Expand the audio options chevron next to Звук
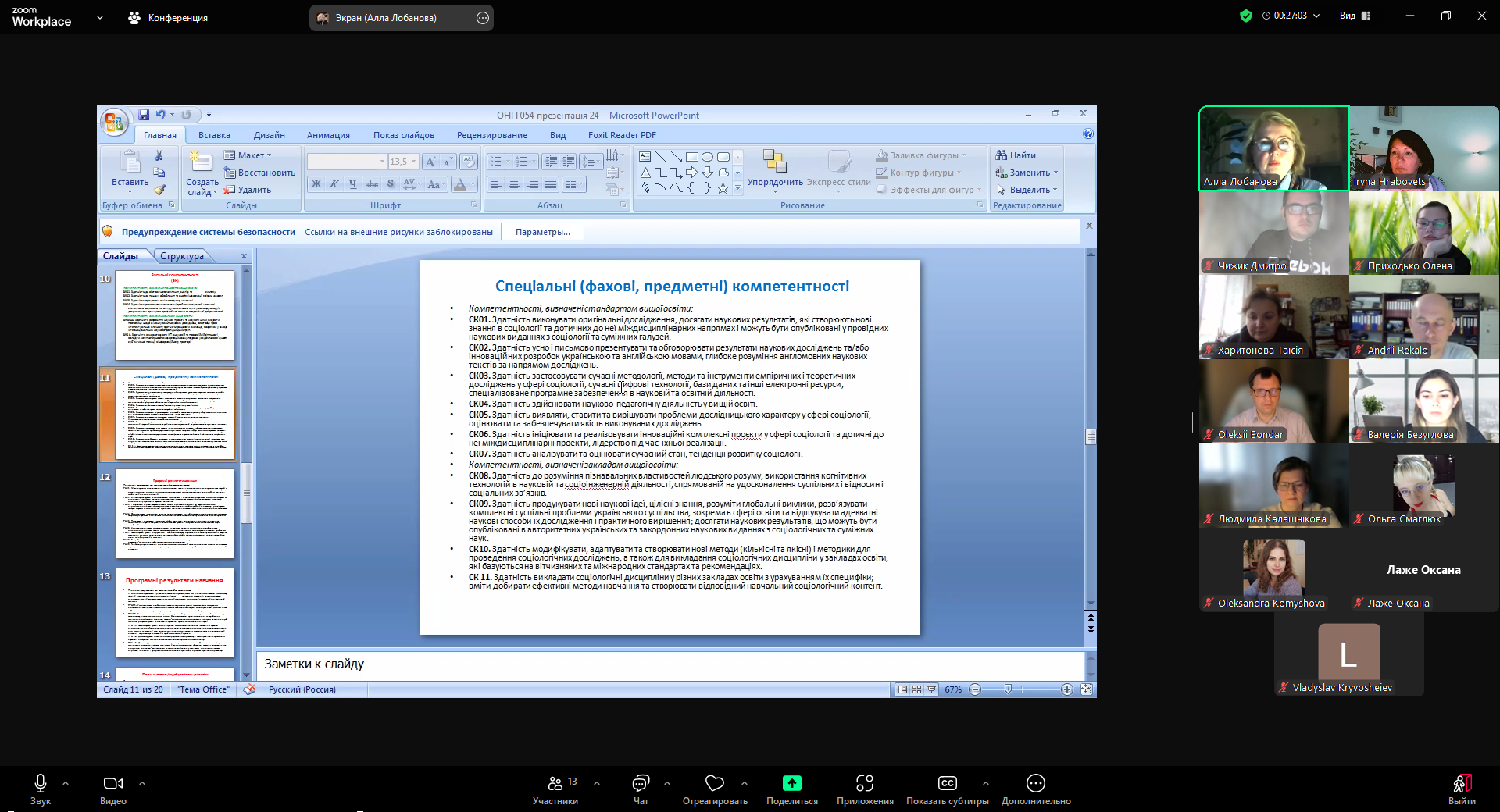Image resolution: width=1500 pixels, height=812 pixels. coord(66,782)
